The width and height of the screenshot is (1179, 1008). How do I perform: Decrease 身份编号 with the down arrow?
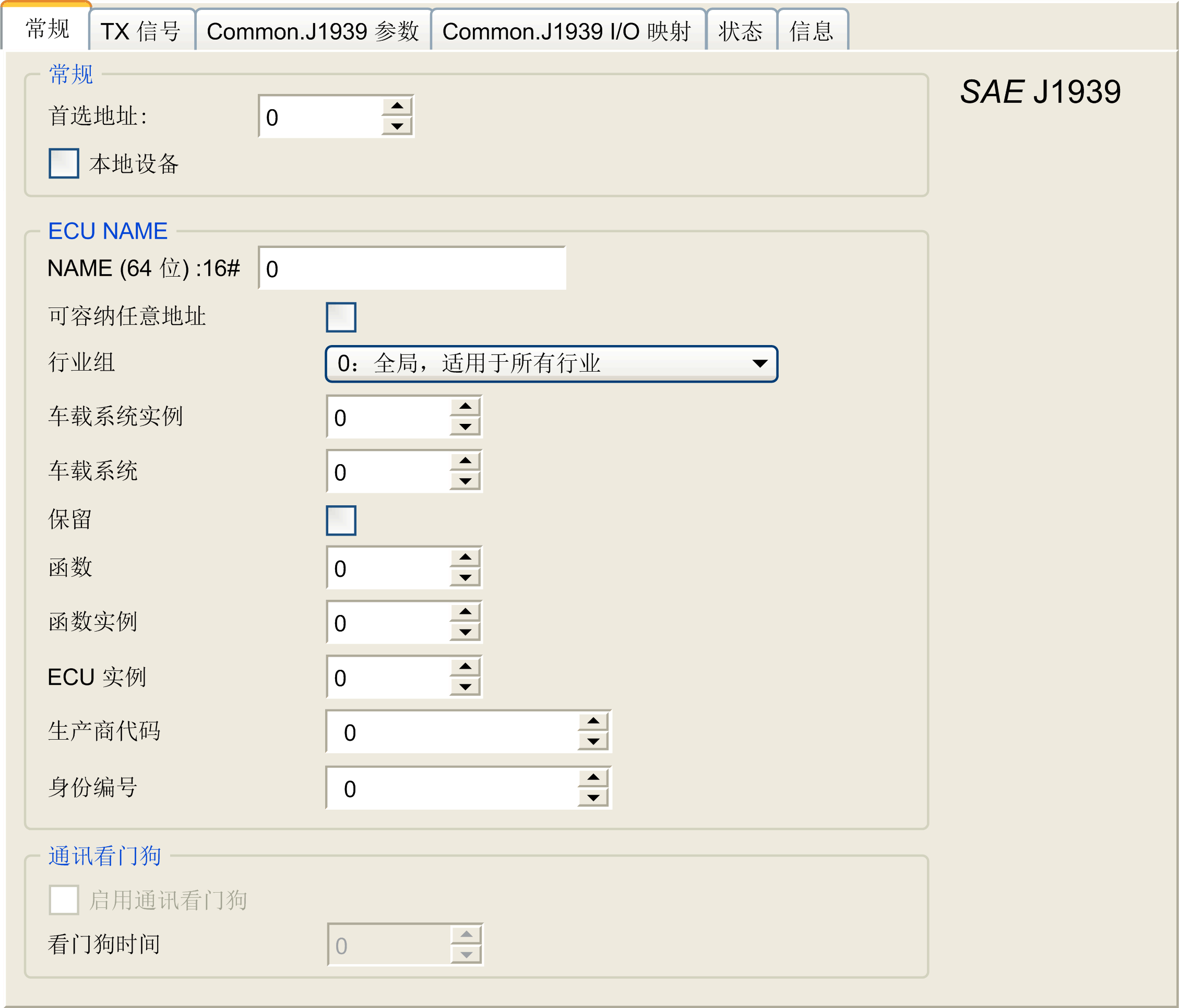point(593,798)
